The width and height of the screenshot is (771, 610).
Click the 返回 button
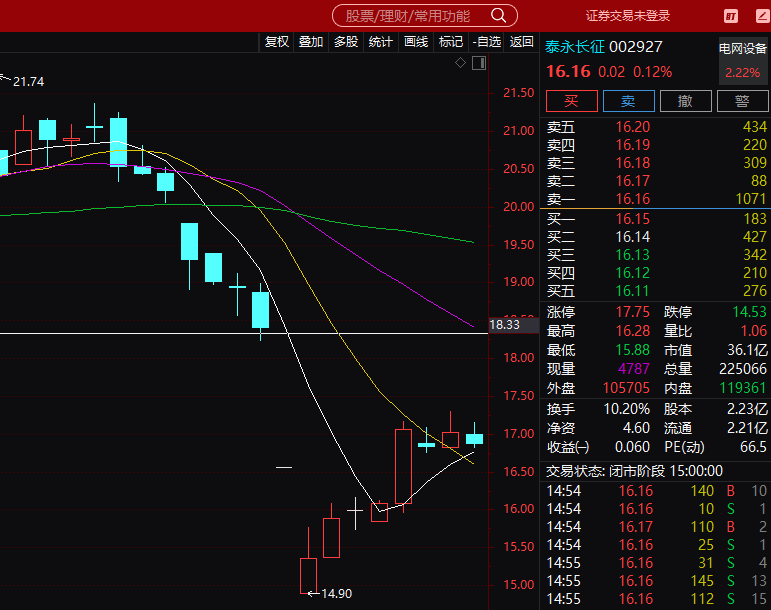click(x=522, y=42)
